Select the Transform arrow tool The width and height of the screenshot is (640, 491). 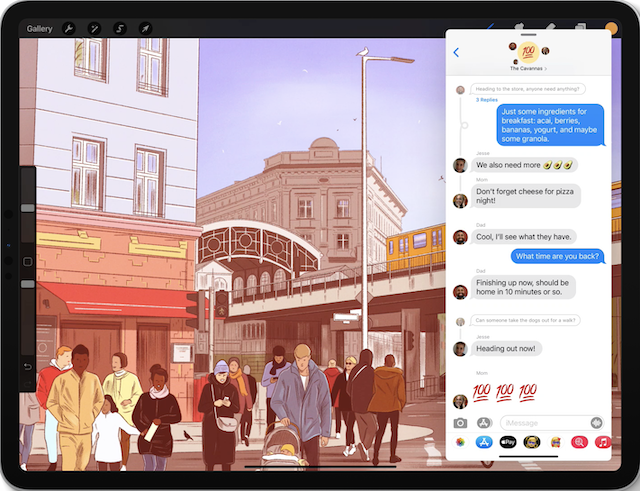[144, 29]
